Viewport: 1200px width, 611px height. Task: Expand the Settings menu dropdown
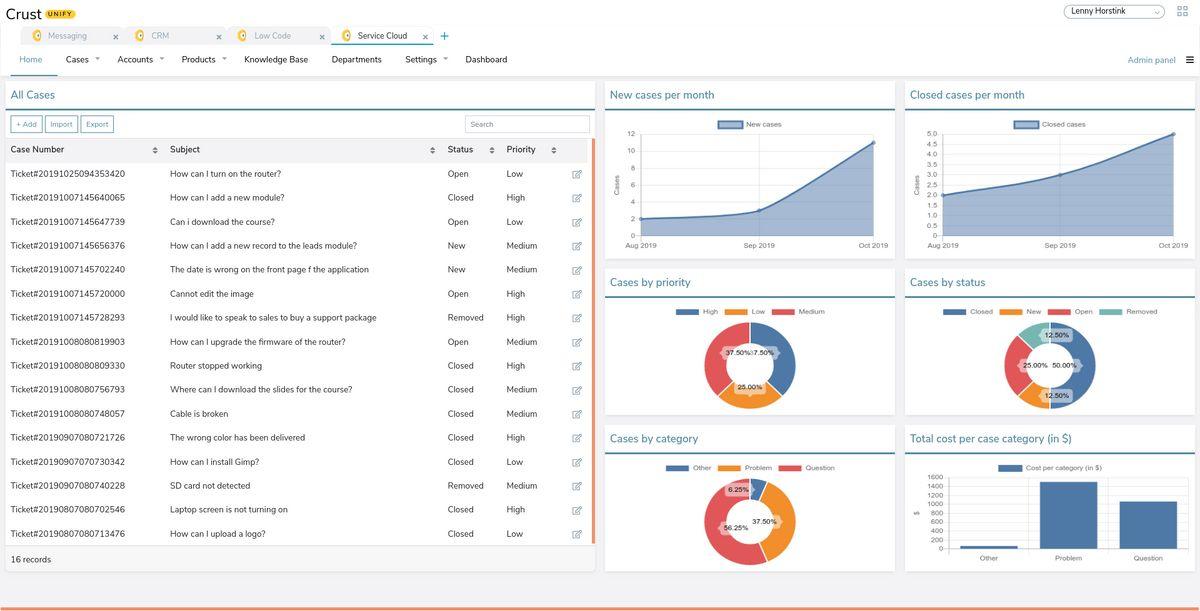[445, 59]
